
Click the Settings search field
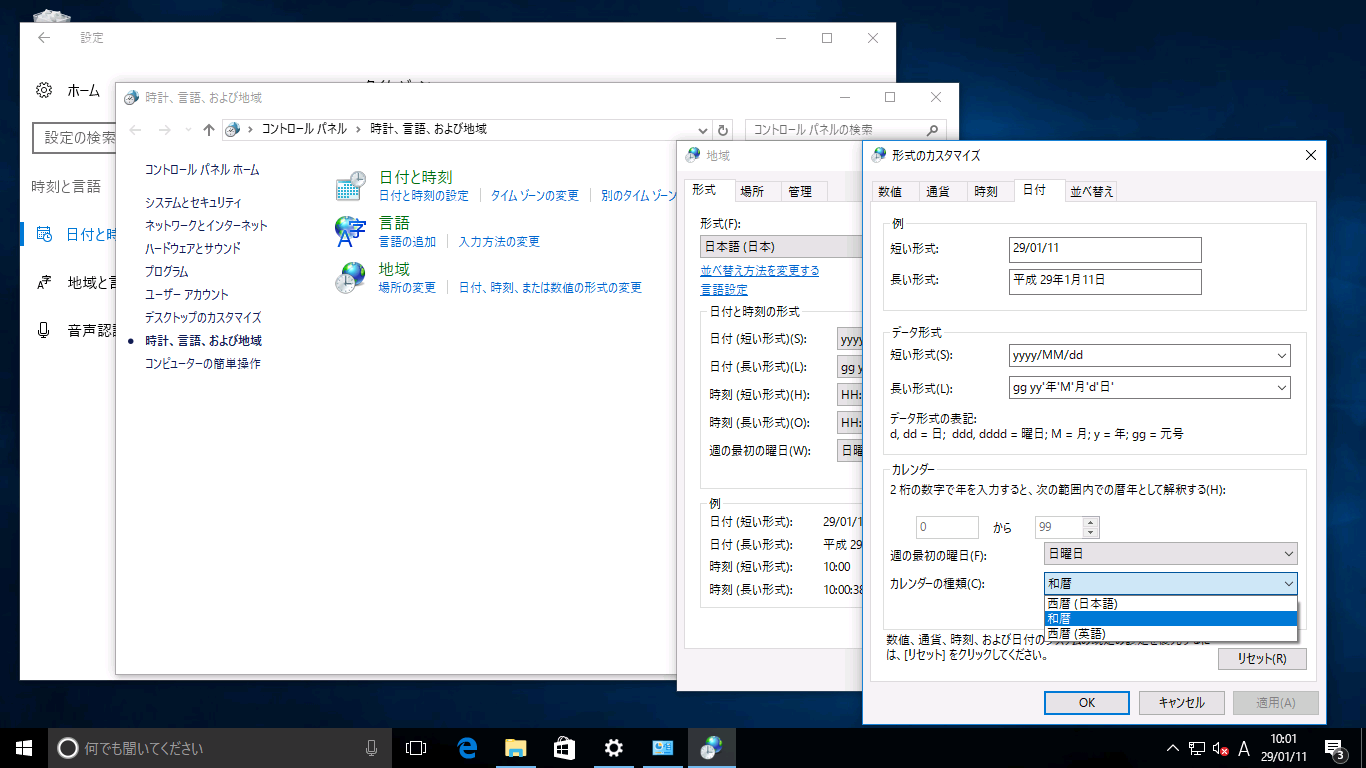76,138
